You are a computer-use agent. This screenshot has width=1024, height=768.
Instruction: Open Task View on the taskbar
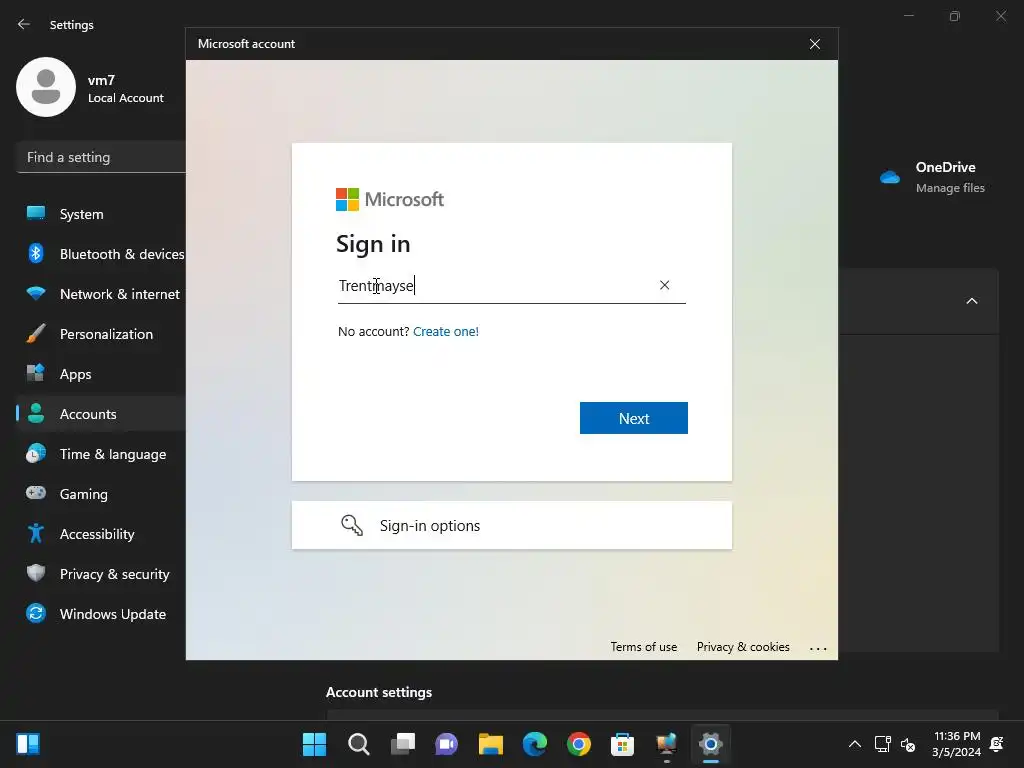[x=402, y=744]
